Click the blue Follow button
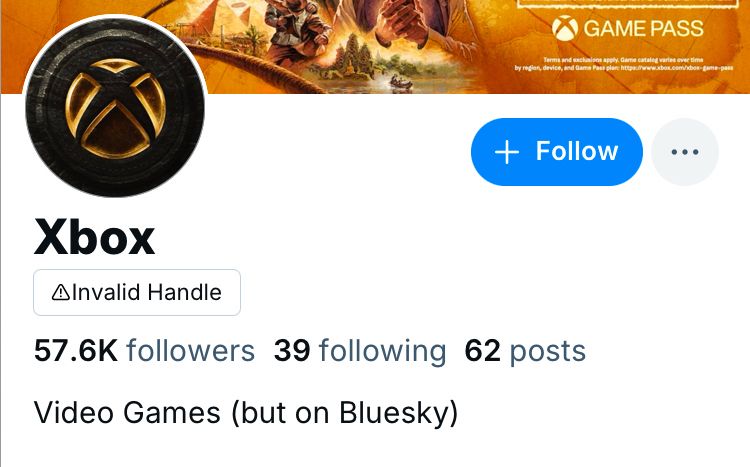 coord(557,152)
